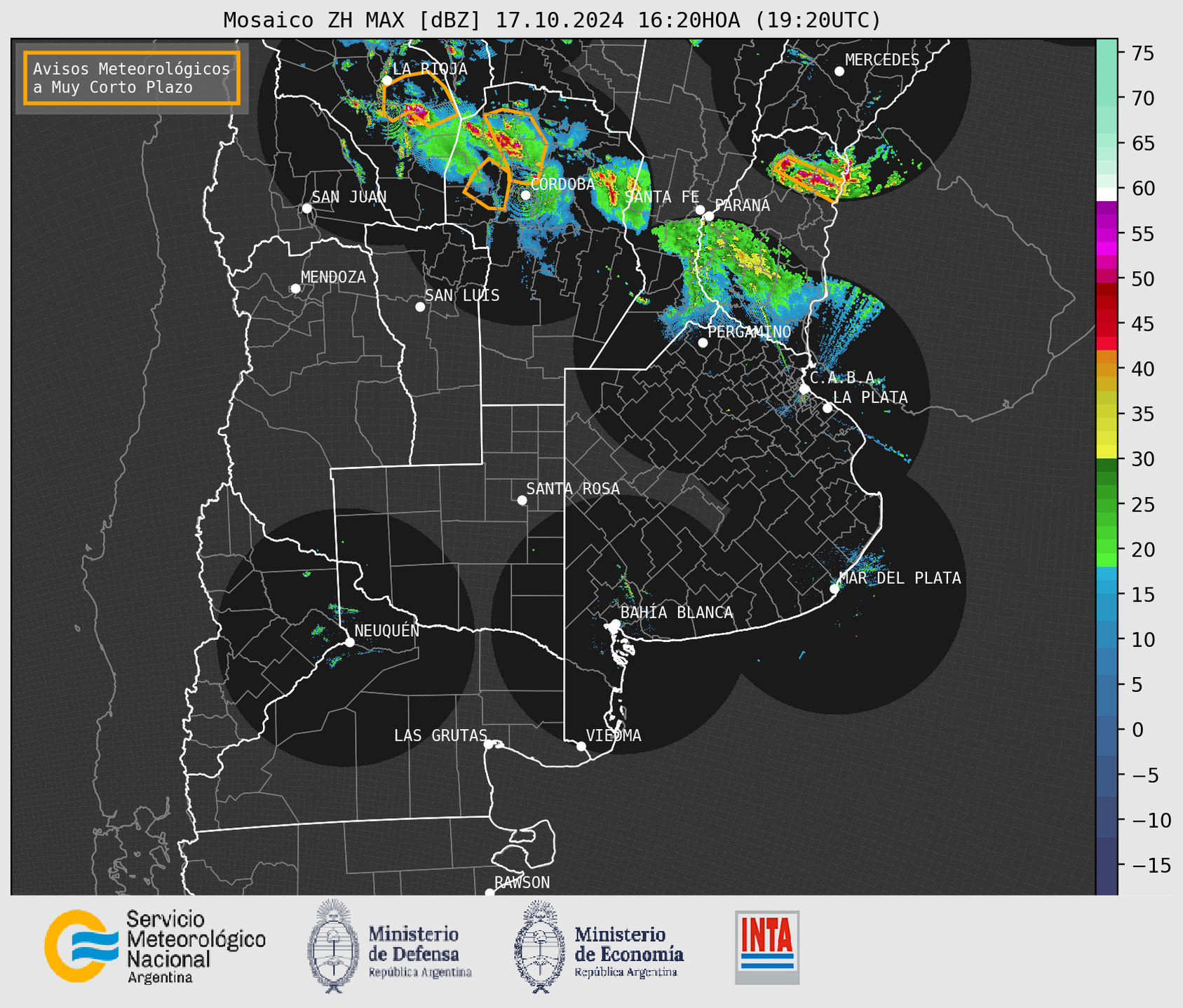The width and height of the screenshot is (1183, 1008).
Task: Click the LA PLATA city dot
Action: coord(827,408)
